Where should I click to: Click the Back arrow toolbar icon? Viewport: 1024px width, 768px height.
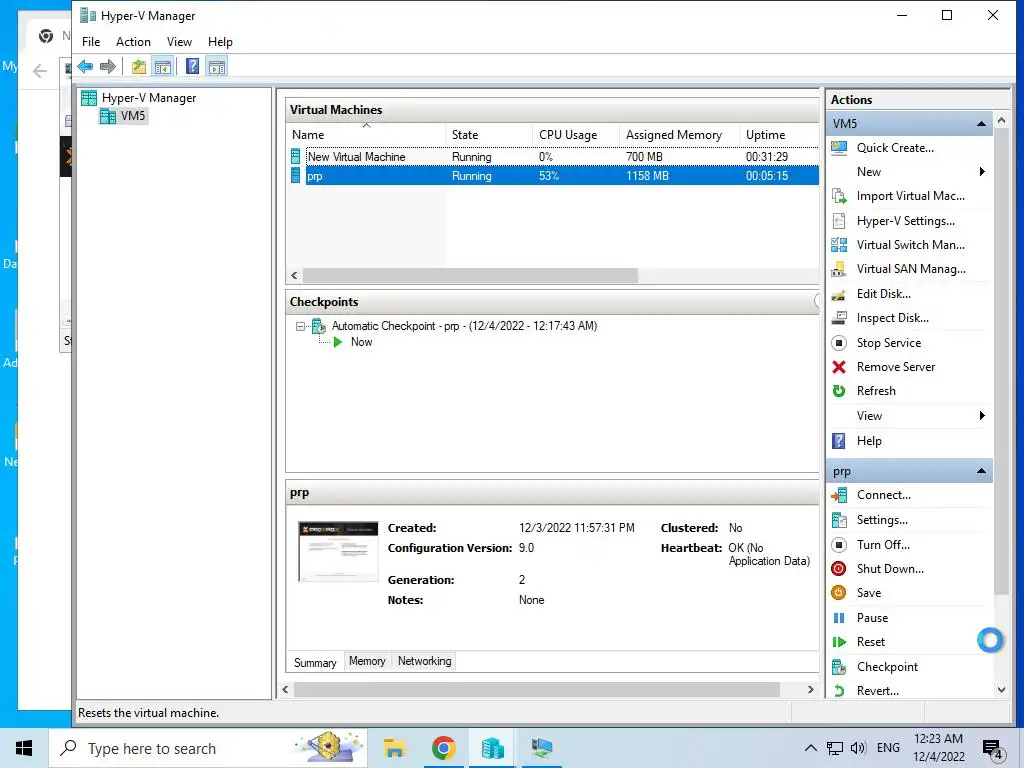(85, 66)
